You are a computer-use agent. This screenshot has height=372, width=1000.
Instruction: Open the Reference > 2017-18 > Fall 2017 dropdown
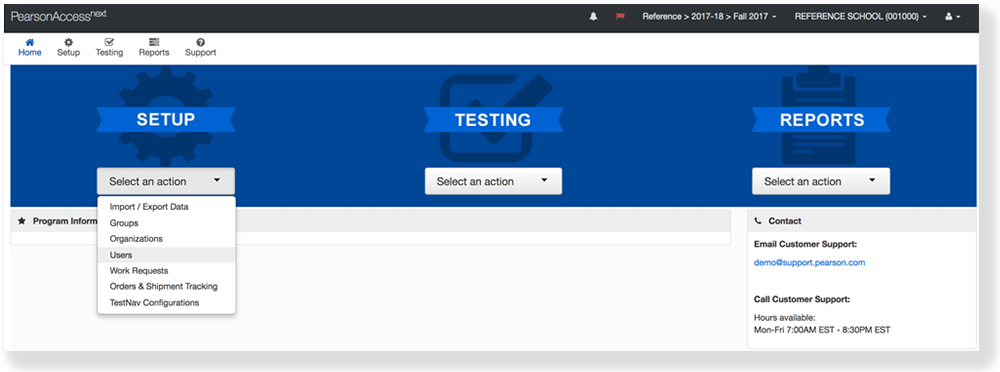tap(709, 17)
